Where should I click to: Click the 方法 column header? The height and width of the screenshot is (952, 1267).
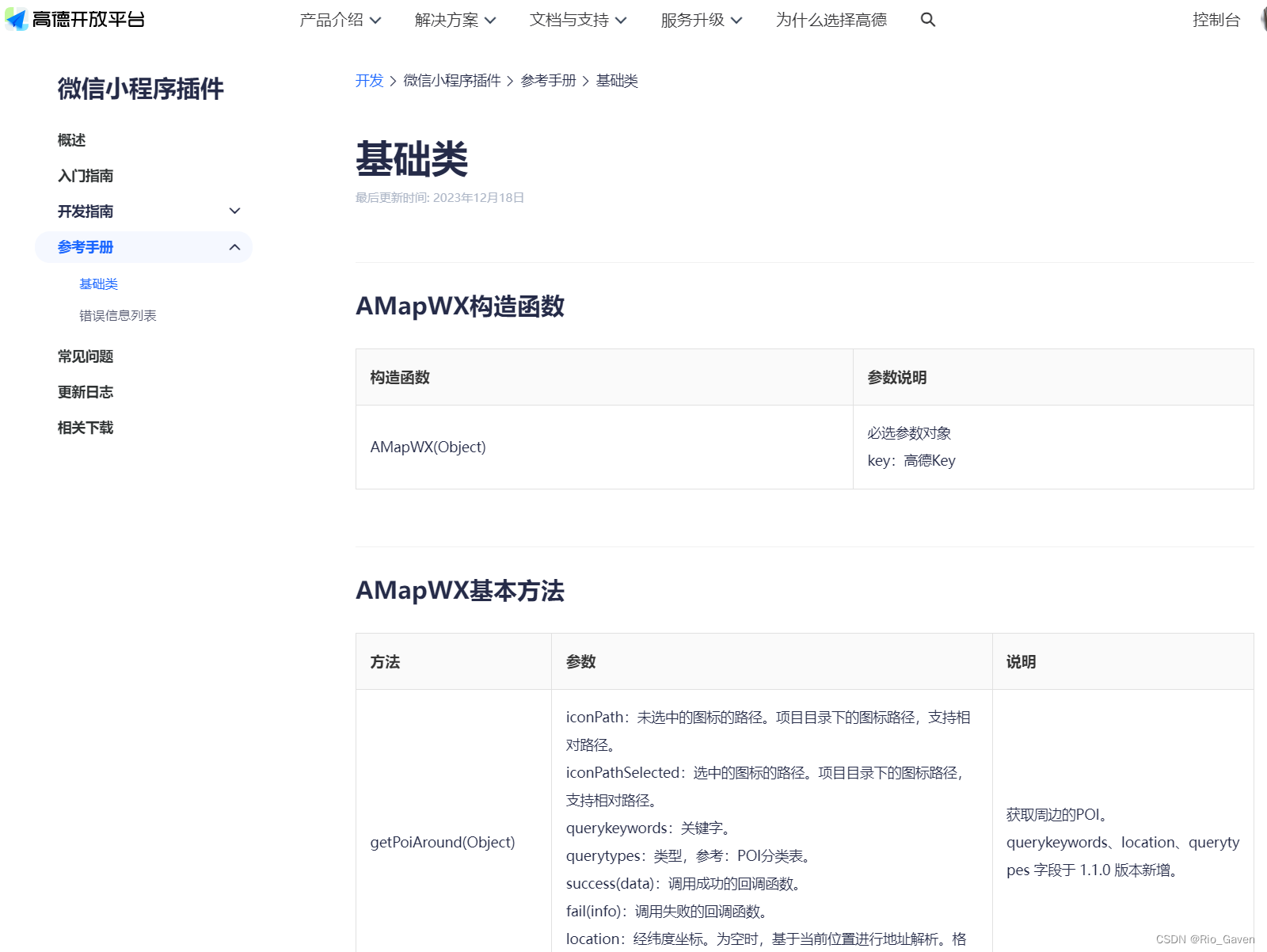(385, 662)
